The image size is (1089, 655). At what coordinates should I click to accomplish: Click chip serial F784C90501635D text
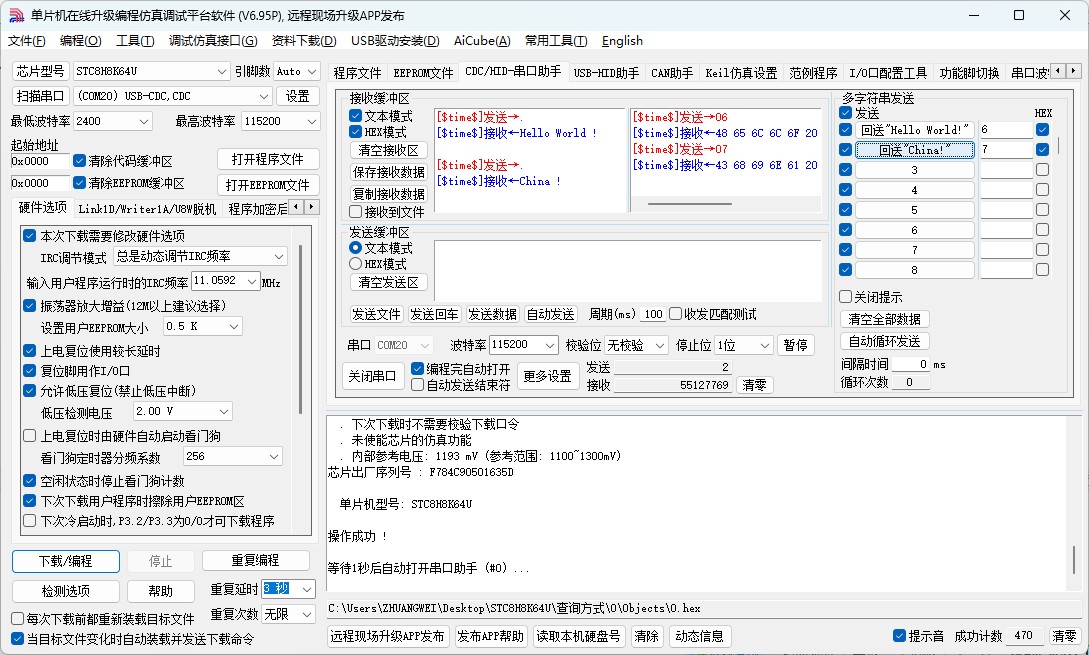pyautogui.click(x=471, y=472)
